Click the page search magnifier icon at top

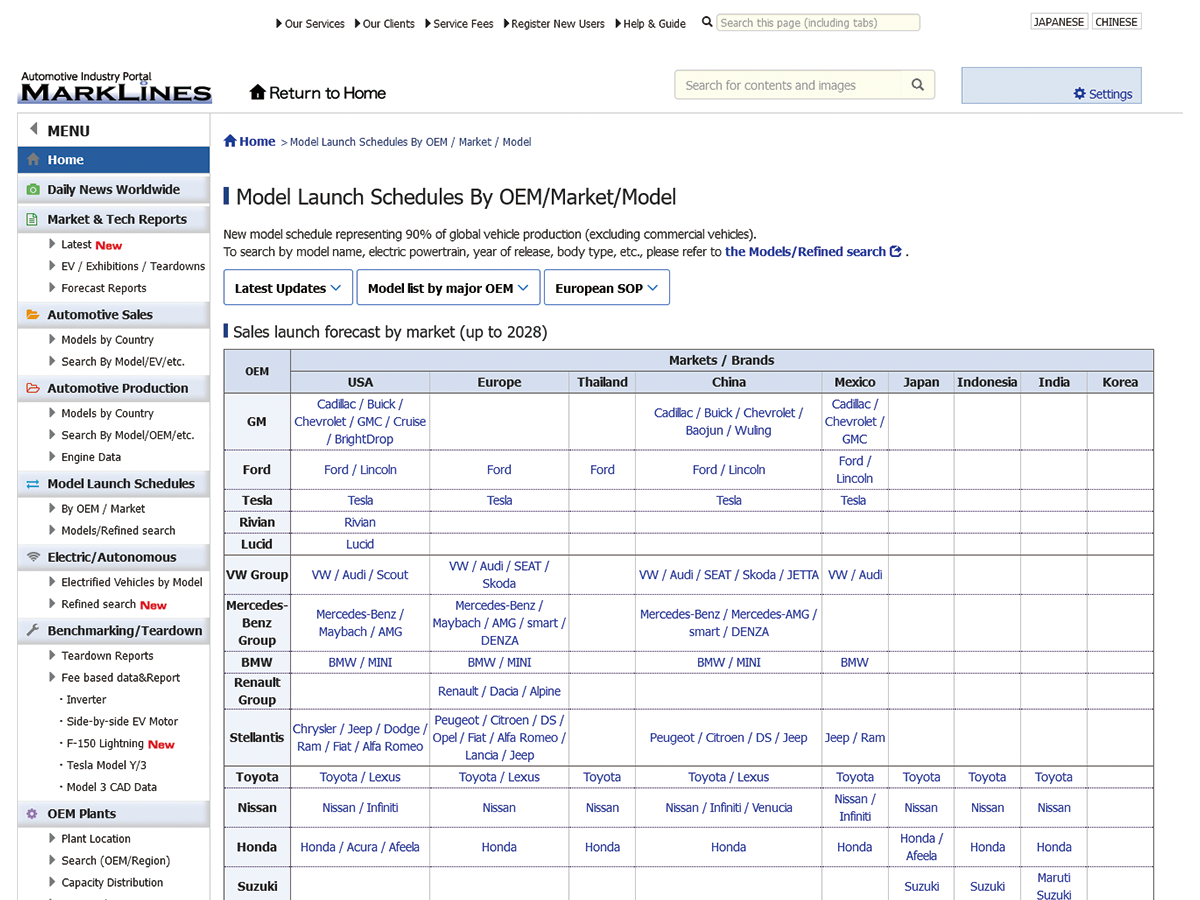[707, 22]
